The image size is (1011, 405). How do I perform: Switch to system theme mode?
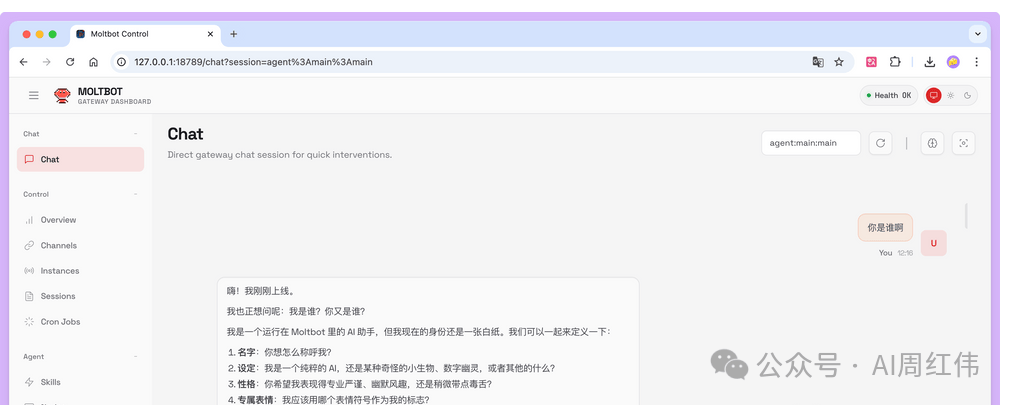pyautogui.click(x=934, y=96)
